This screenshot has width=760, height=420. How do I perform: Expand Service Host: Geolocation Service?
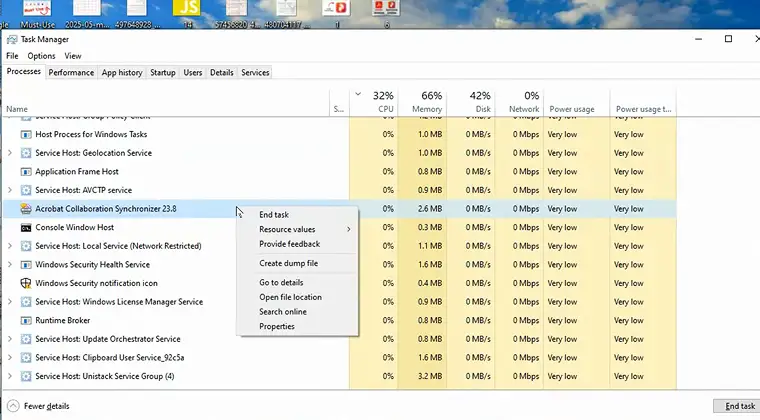tap(10, 153)
